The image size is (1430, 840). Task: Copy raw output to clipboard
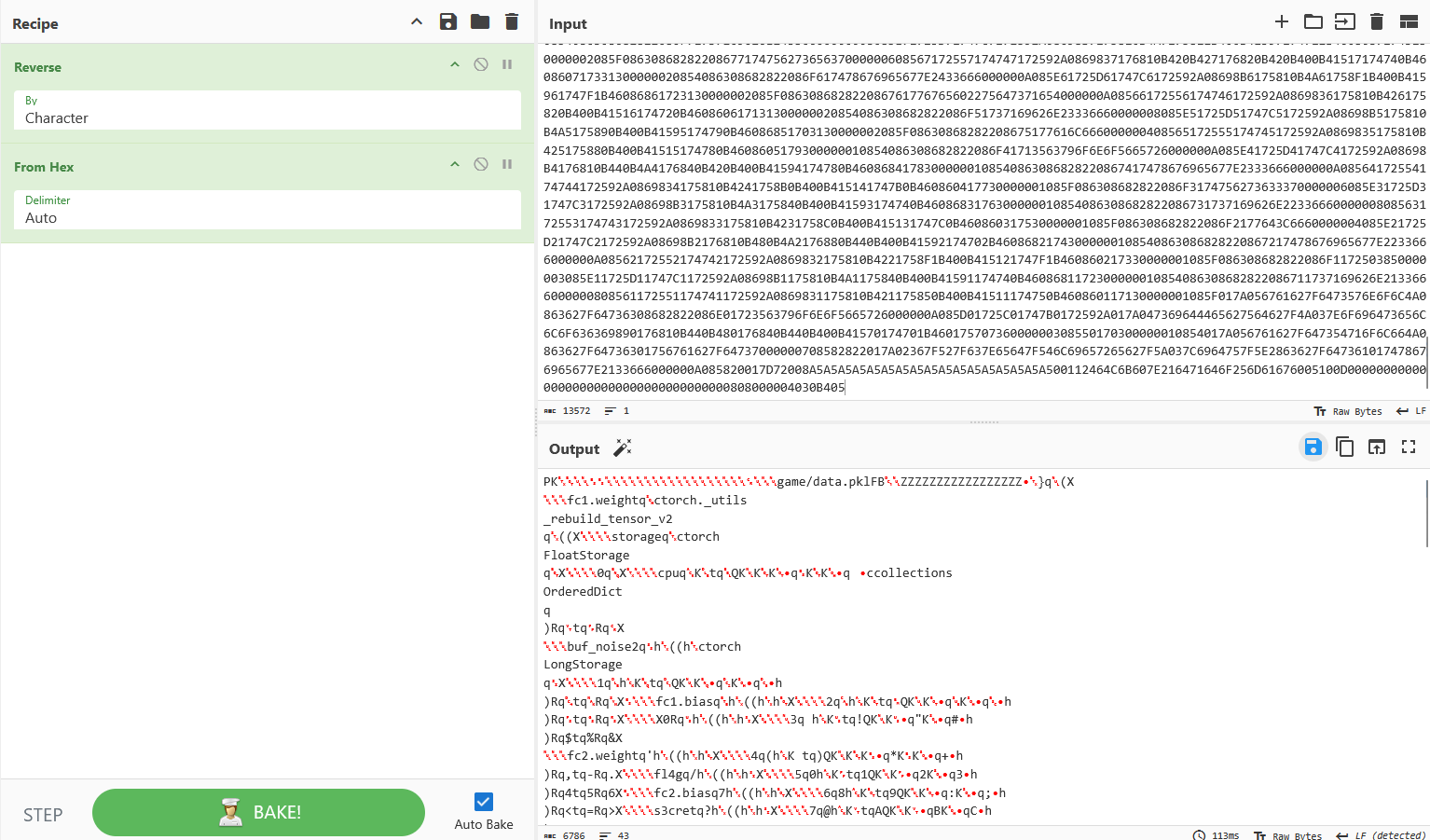click(1345, 447)
